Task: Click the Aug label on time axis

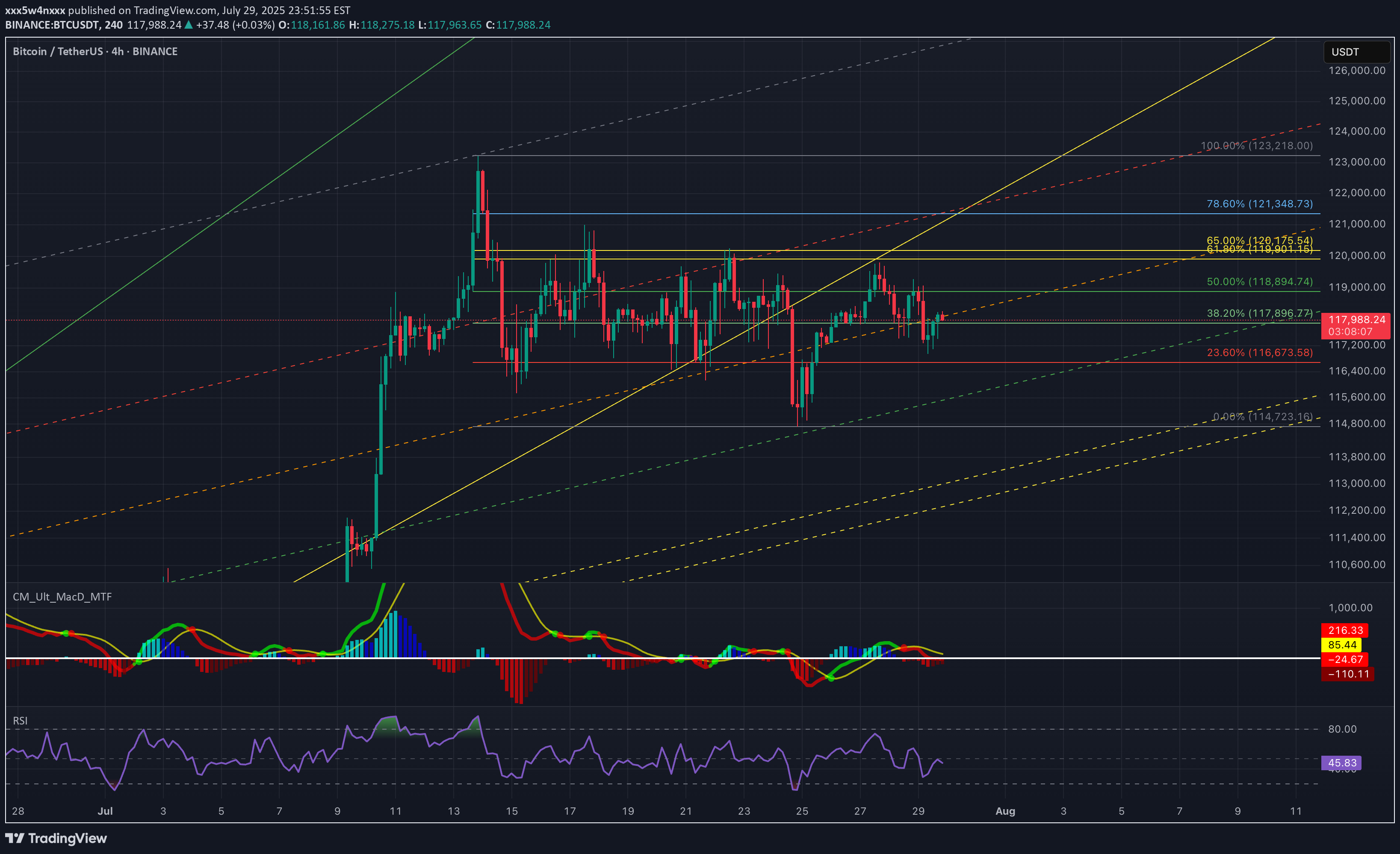Action: point(1005,811)
